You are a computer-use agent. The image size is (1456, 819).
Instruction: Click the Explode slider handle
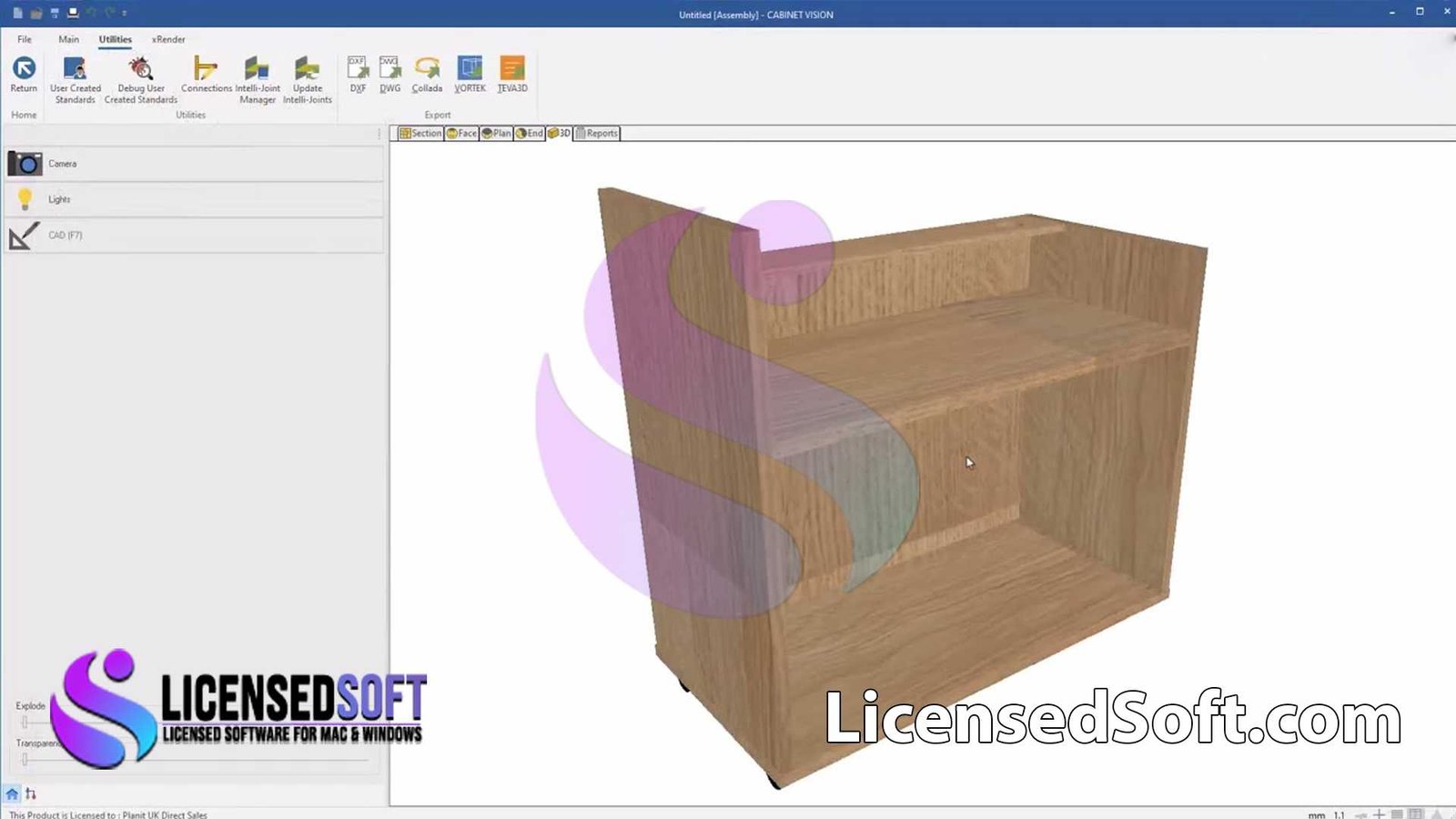point(25,722)
